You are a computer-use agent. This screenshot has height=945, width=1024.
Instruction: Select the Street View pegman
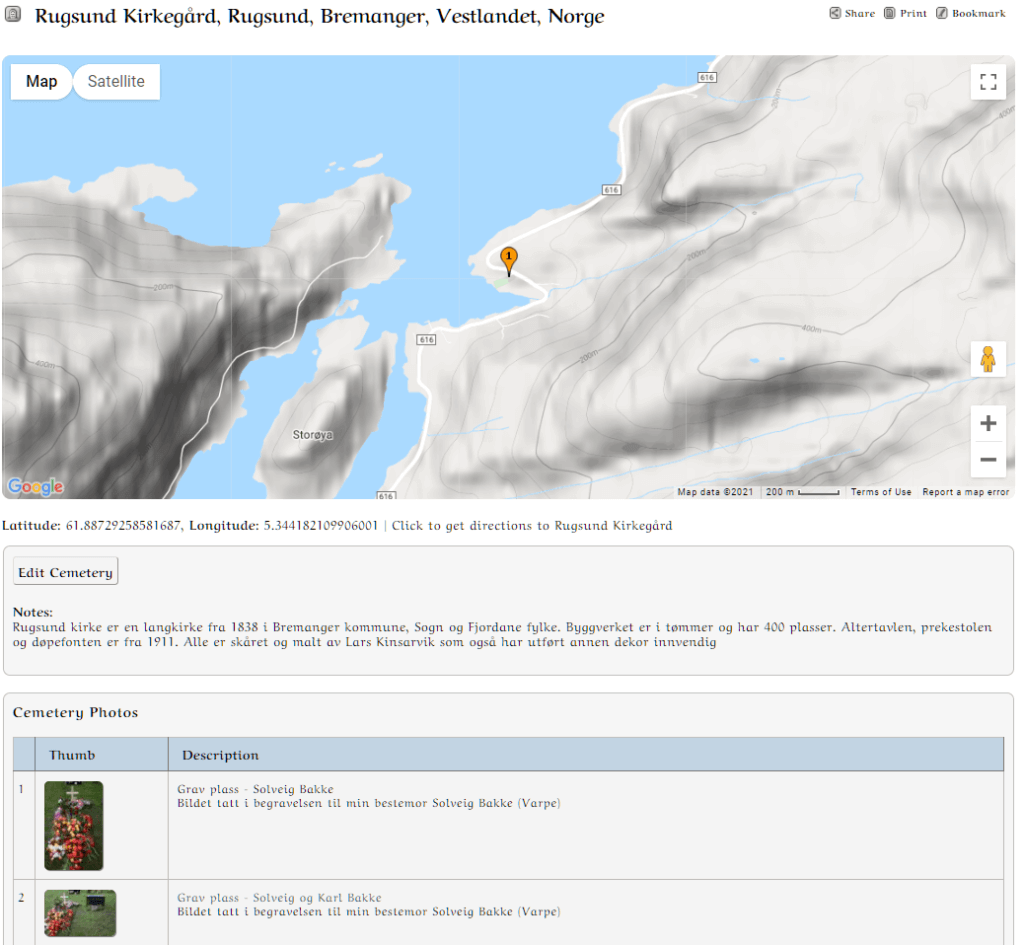pos(988,359)
